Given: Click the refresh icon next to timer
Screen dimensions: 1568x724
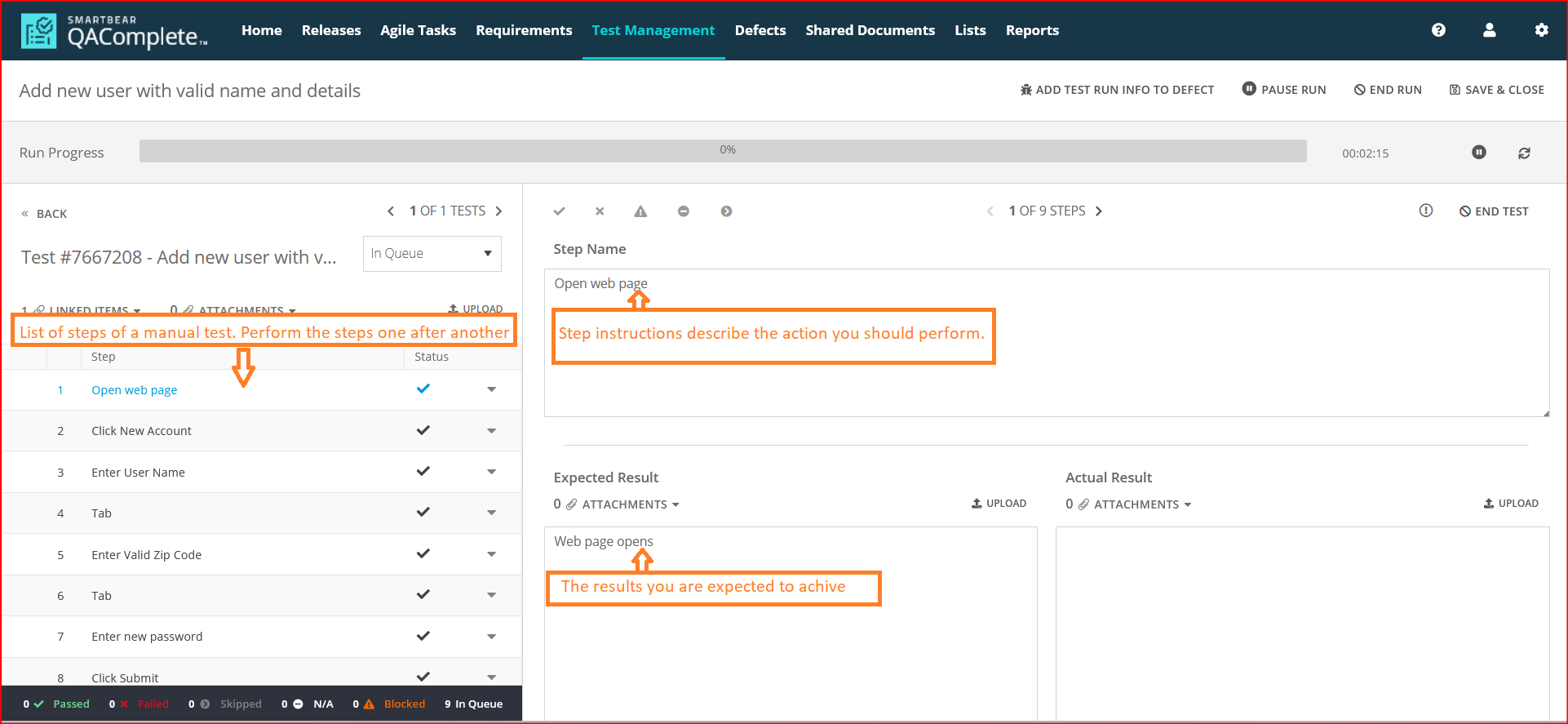Looking at the screenshot, I should [1524, 153].
